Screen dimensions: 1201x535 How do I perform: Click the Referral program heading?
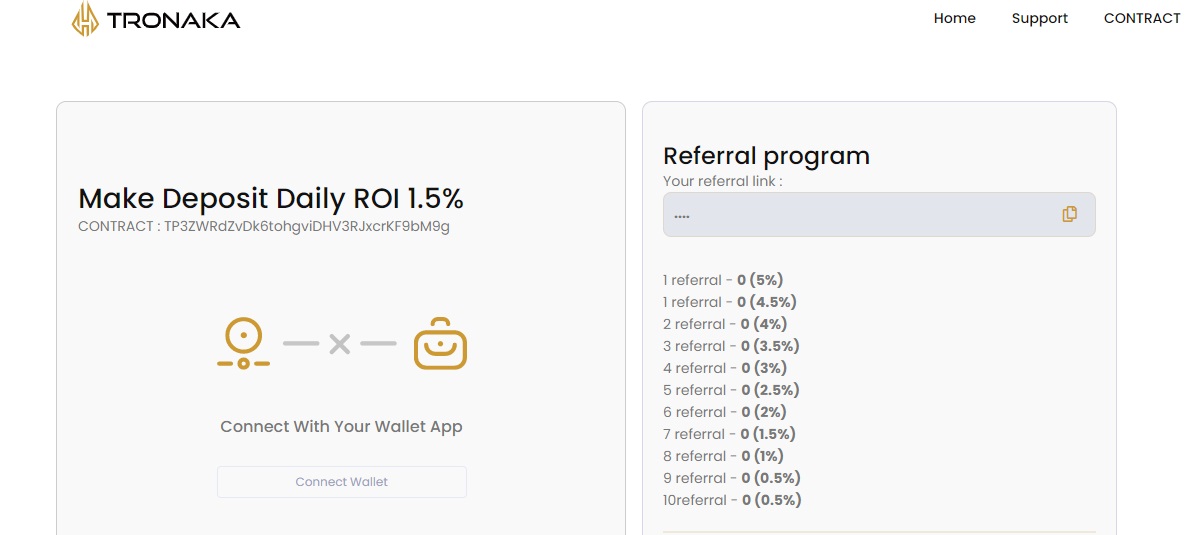(x=766, y=156)
